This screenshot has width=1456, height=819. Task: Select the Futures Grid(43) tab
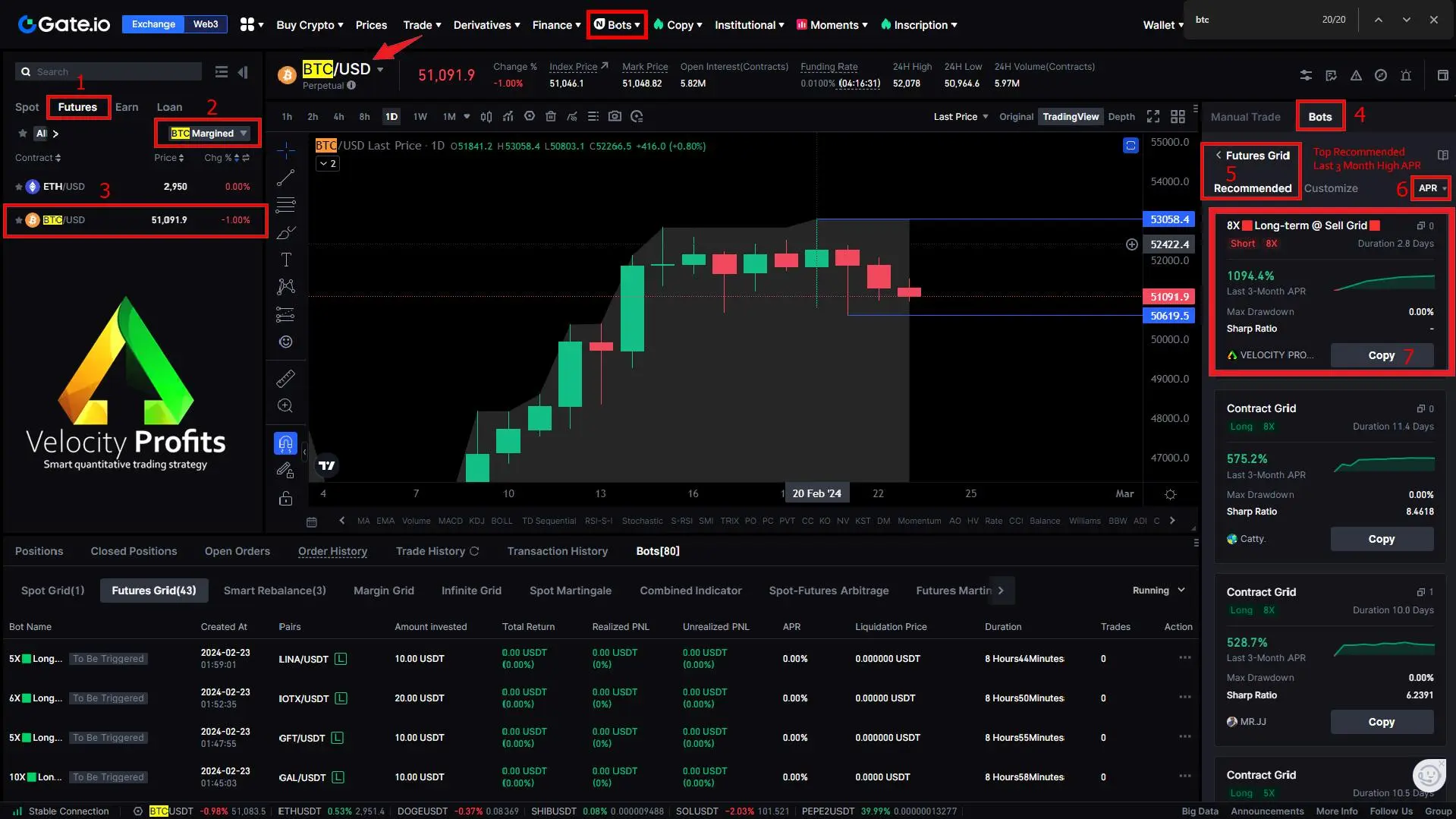(x=154, y=591)
